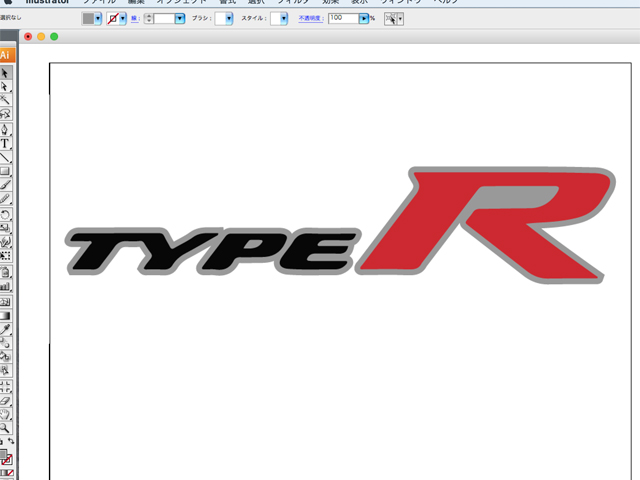Select the Scale tool

5,228
